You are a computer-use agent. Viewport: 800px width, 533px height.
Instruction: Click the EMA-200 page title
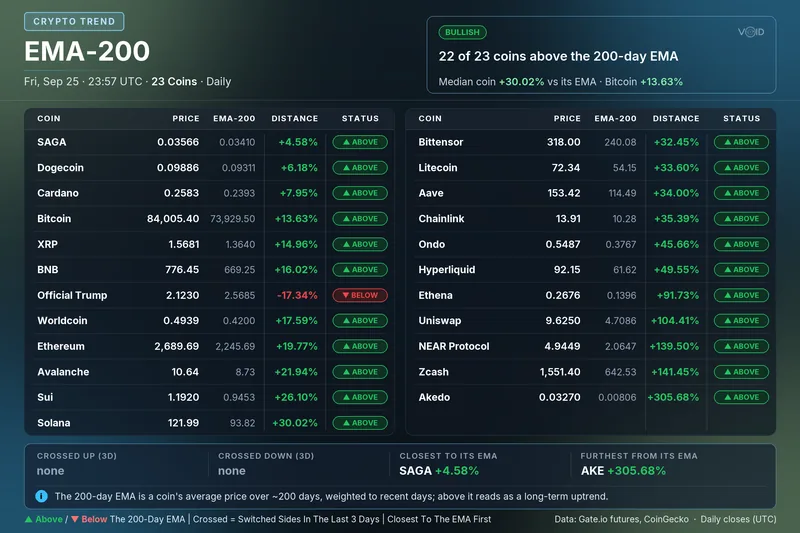(x=87, y=52)
